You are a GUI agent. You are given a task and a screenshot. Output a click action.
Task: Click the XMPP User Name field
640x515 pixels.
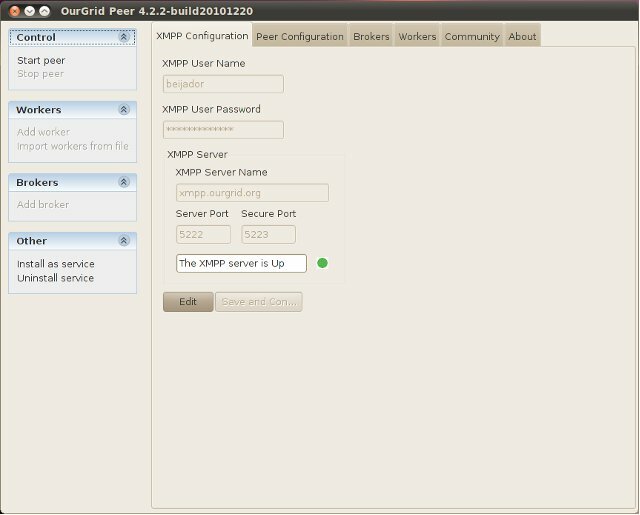tap(223, 85)
